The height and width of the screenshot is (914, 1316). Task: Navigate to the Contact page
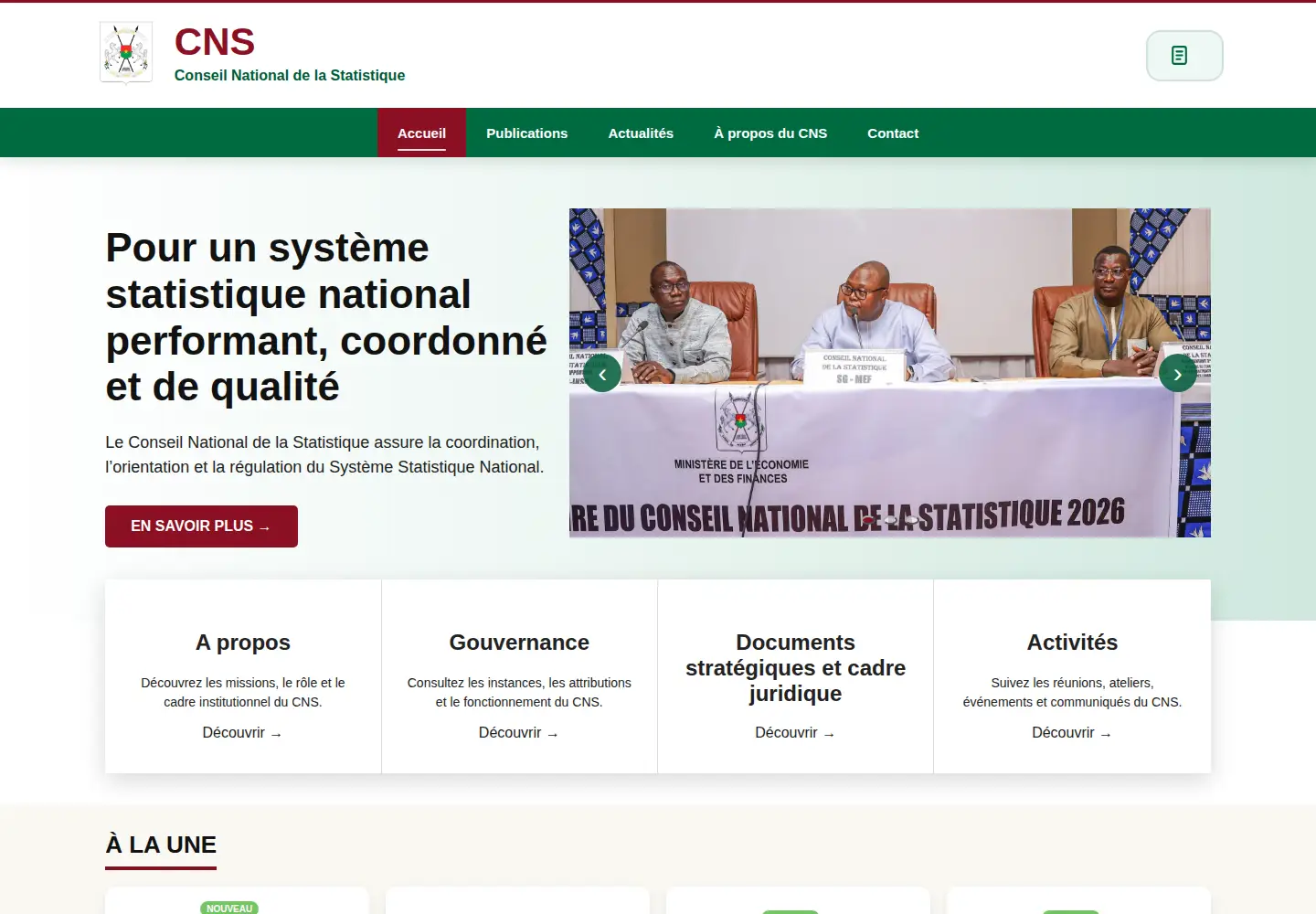(893, 133)
